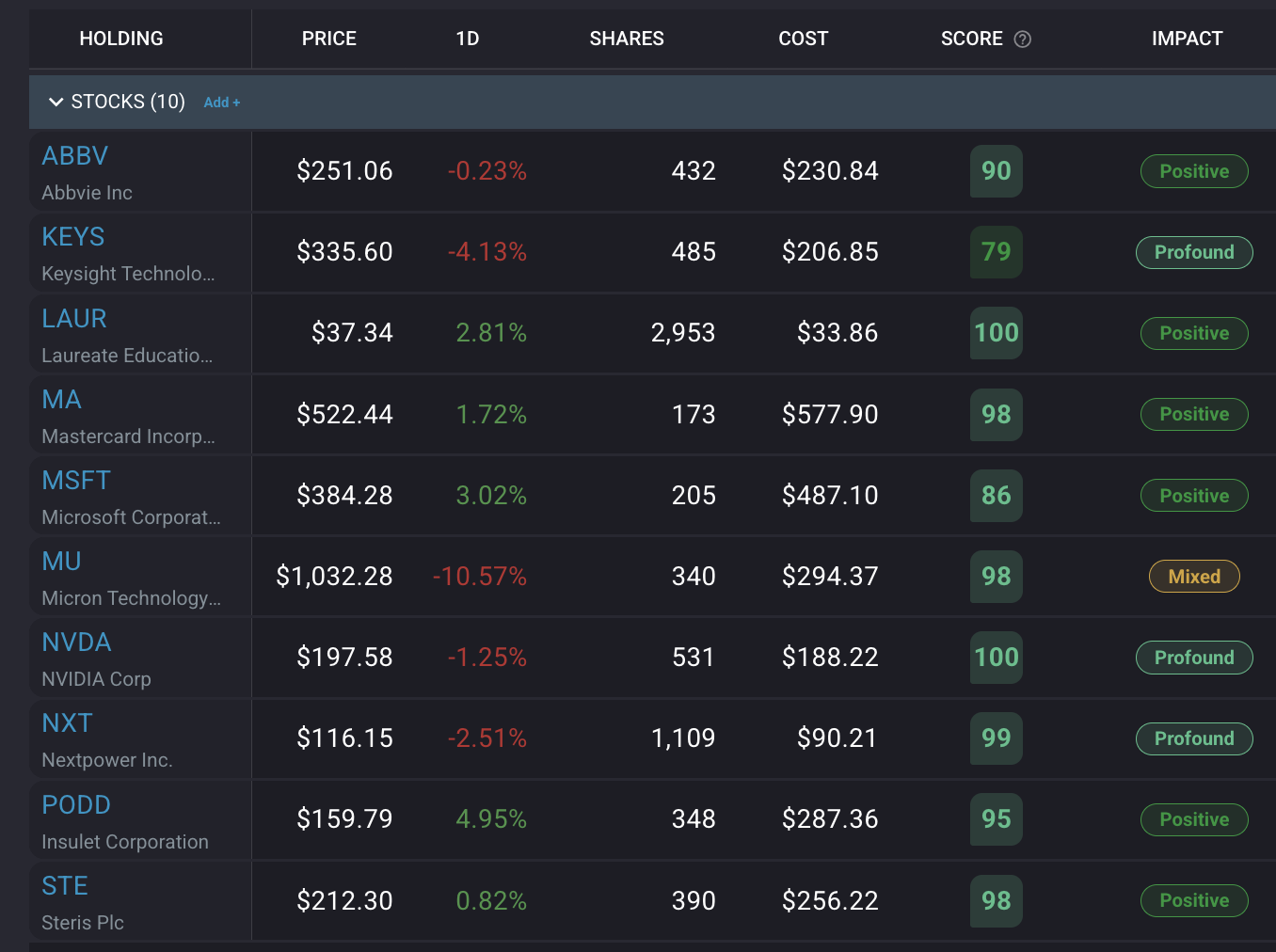Click NXT's score badge 99
Image resolution: width=1276 pixels, height=952 pixels.
[997, 738]
